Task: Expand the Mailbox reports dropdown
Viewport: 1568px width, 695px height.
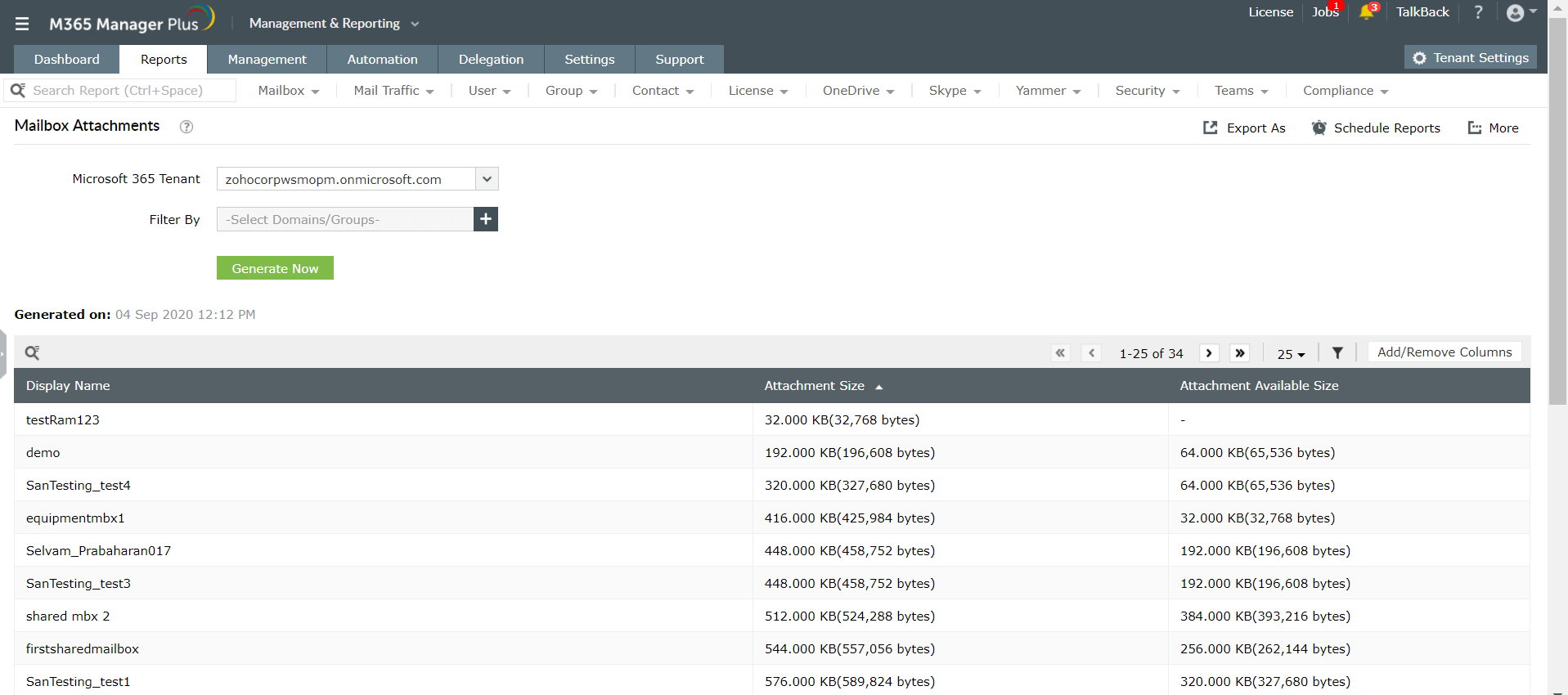Action: [x=288, y=91]
